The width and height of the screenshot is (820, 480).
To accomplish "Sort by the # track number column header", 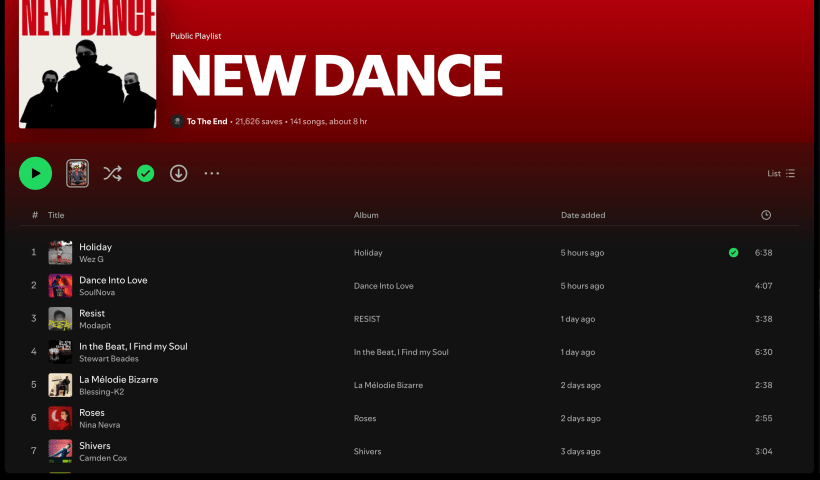I will (35, 215).
